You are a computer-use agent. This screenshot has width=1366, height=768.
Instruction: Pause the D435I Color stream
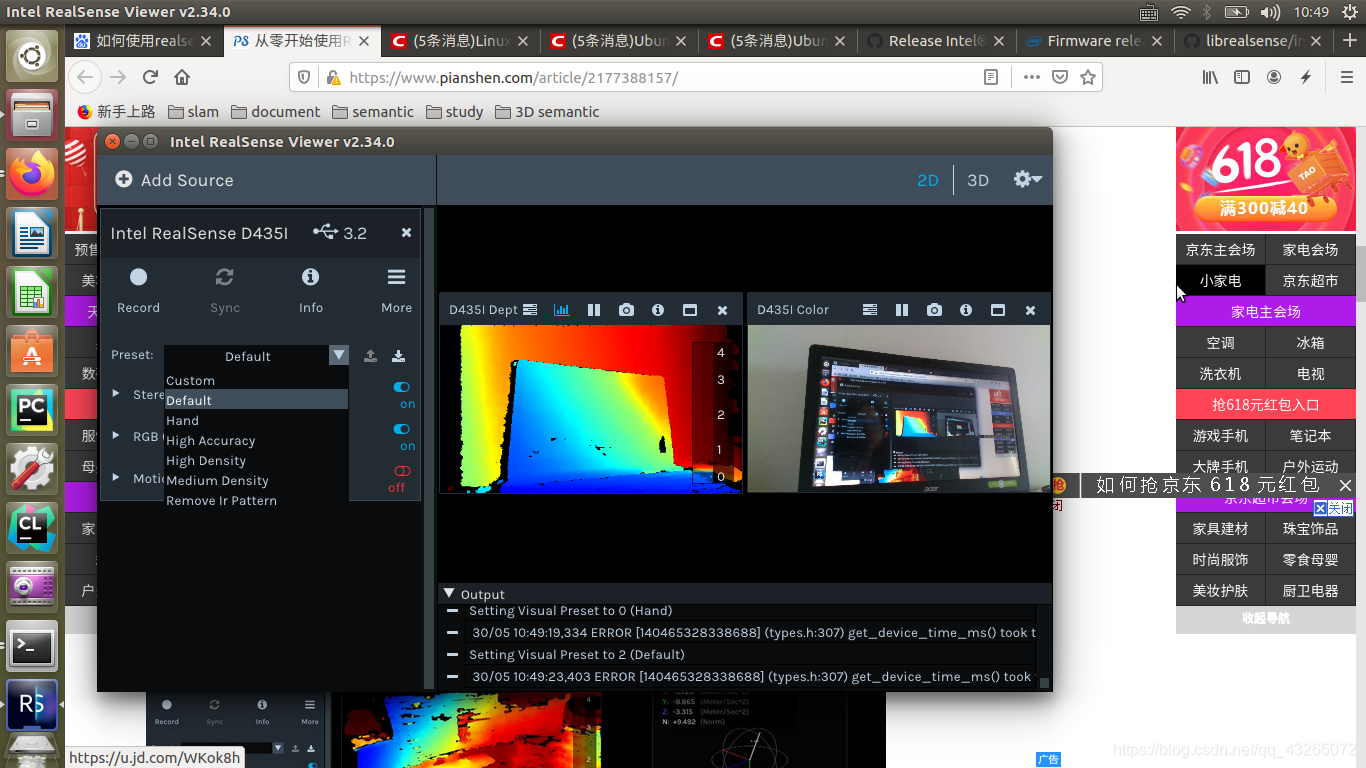[x=902, y=310]
